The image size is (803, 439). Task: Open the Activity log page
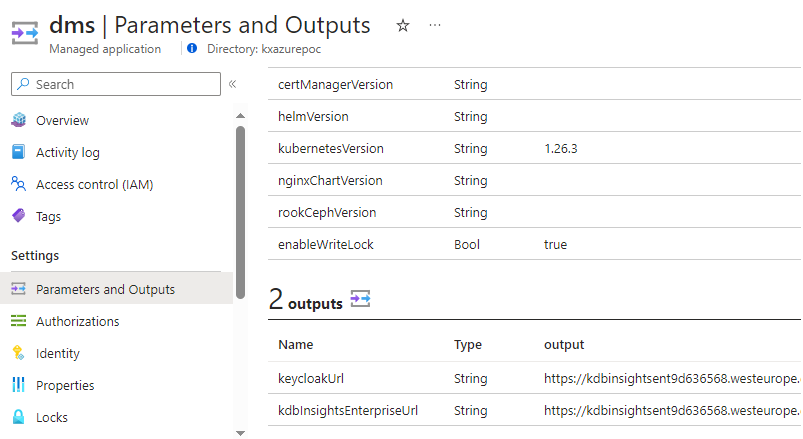tap(68, 153)
